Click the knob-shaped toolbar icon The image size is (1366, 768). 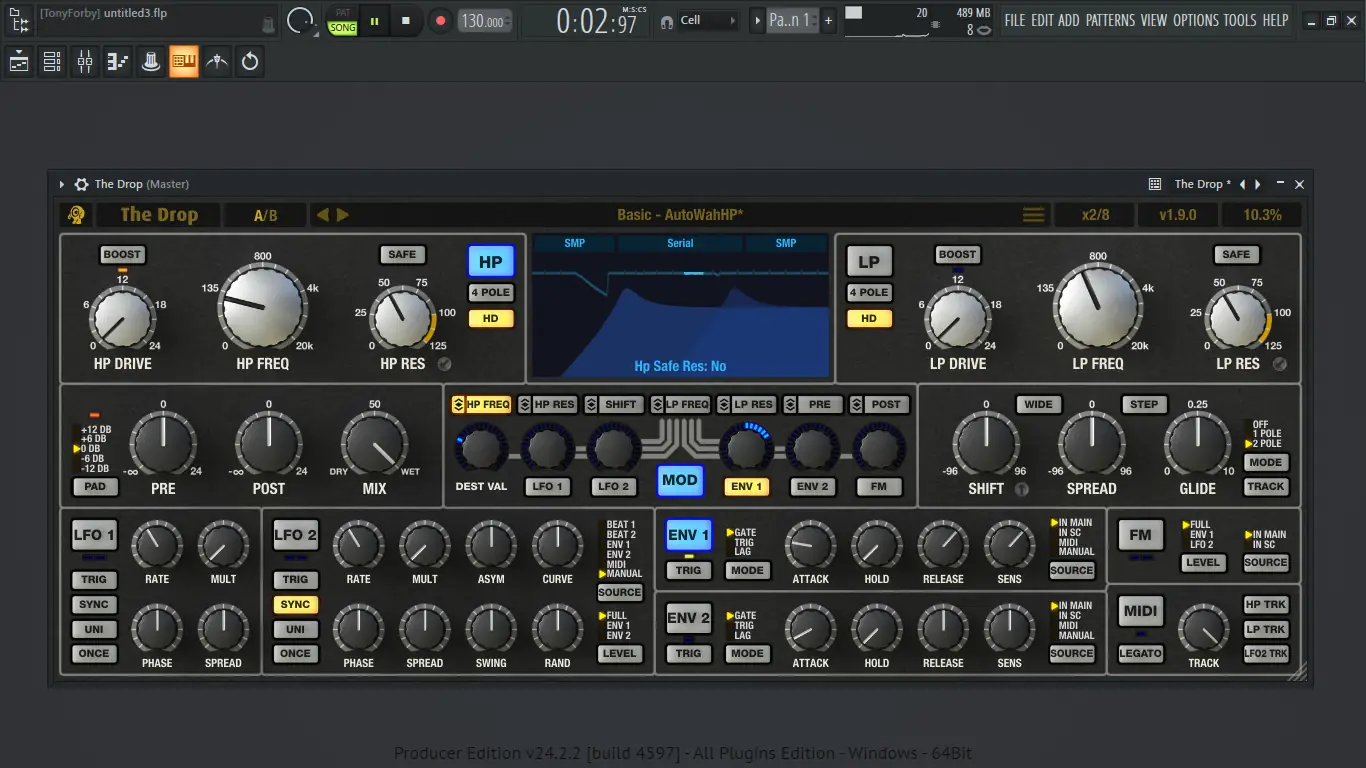tap(151, 62)
